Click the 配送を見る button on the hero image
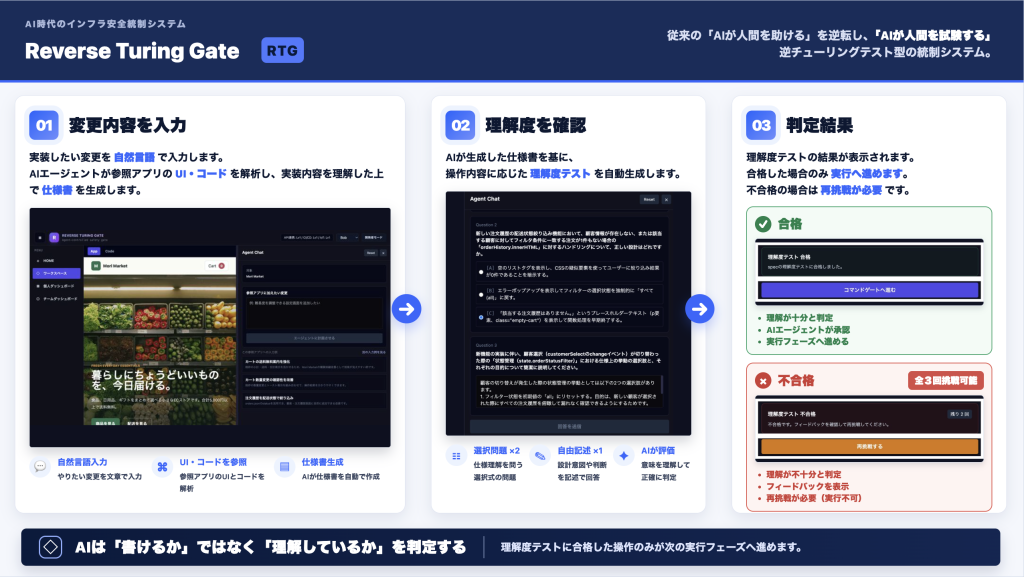This screenshot has height=577, width=1024. [136, 423]
